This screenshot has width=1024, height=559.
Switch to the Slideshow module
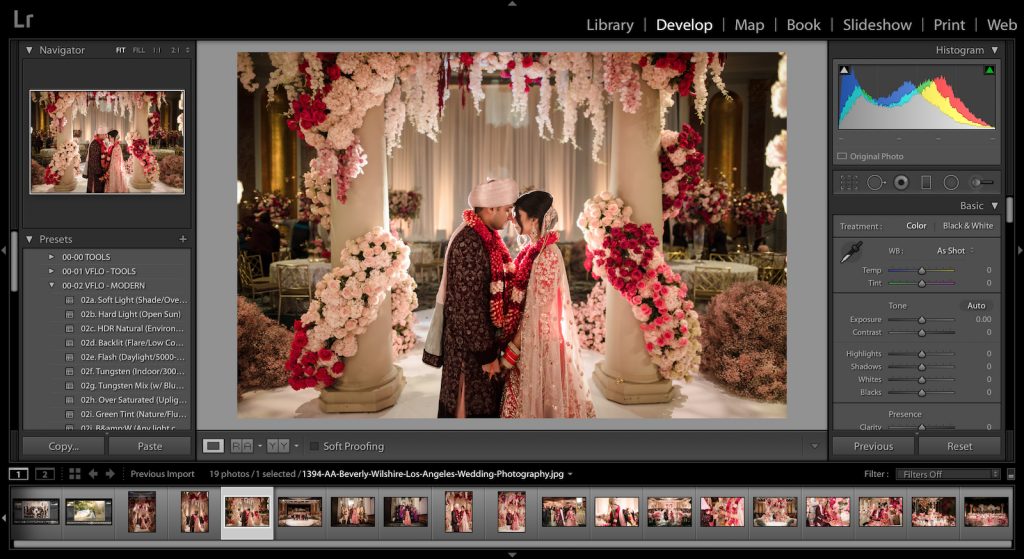(877, 25)
